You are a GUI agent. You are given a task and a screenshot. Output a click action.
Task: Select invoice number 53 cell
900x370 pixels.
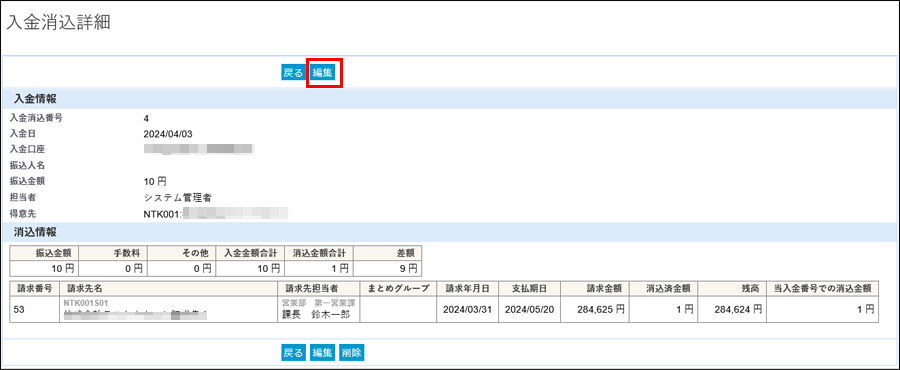tap(35, 309)
